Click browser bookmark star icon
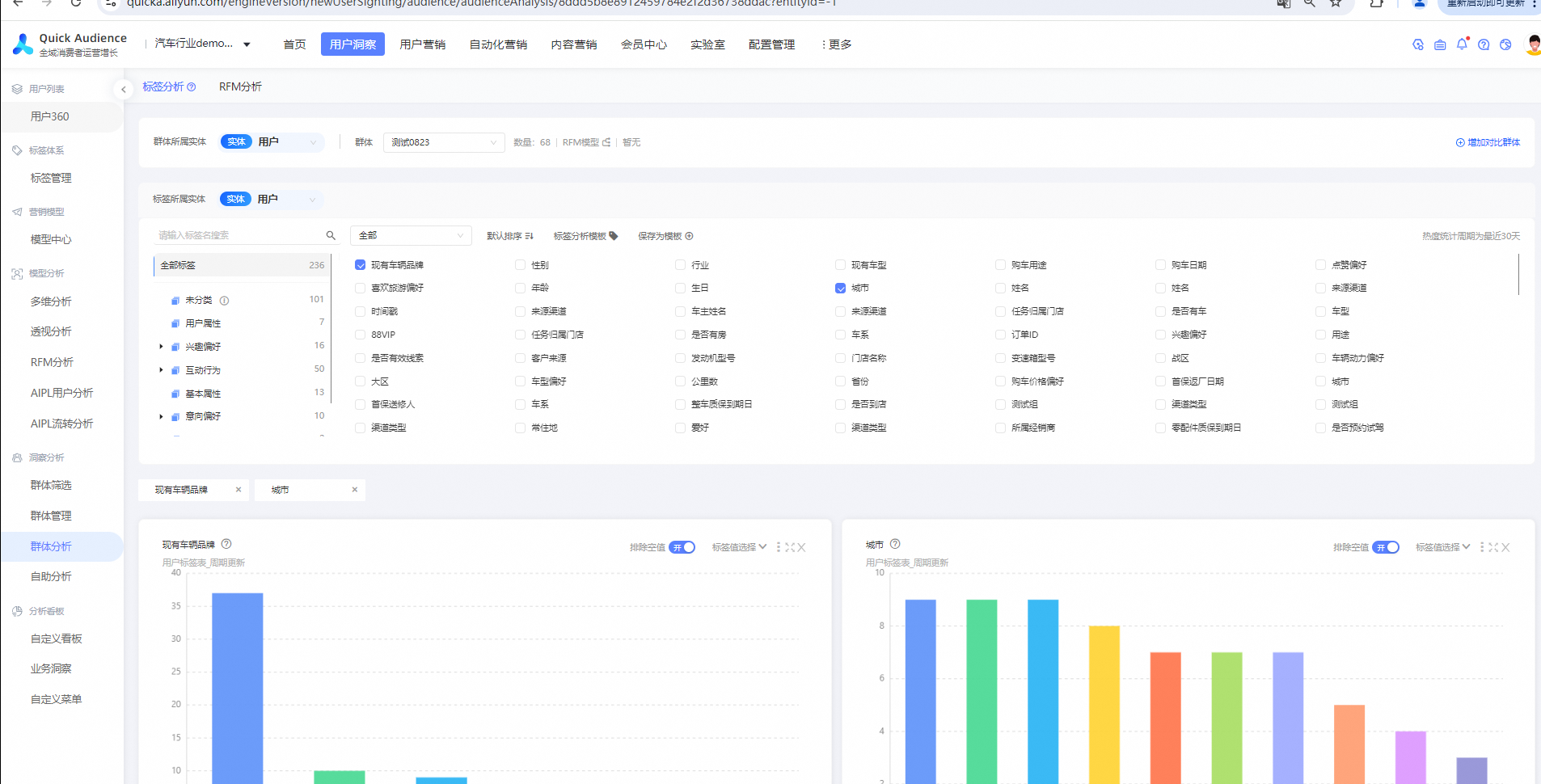The height and width of the screenshot is (784, 1541). [1336, 3]
